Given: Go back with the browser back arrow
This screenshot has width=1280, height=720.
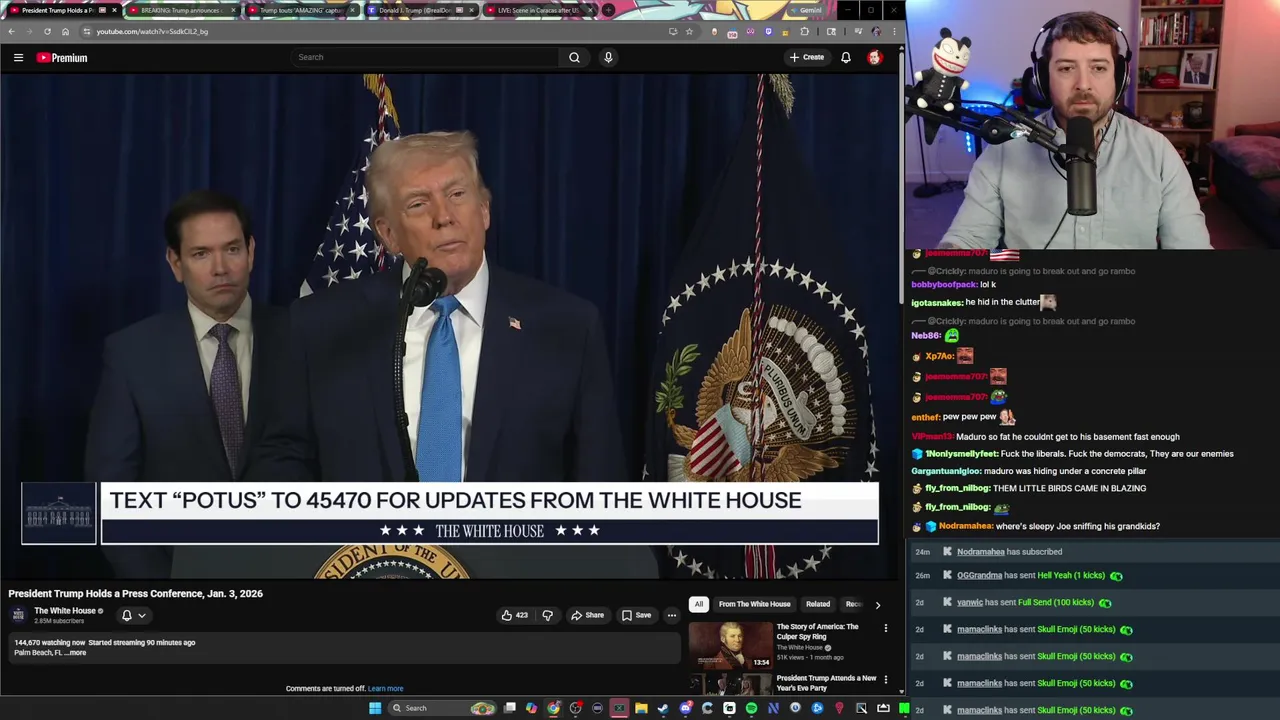Looking at the screenshot, I should 11,31.
